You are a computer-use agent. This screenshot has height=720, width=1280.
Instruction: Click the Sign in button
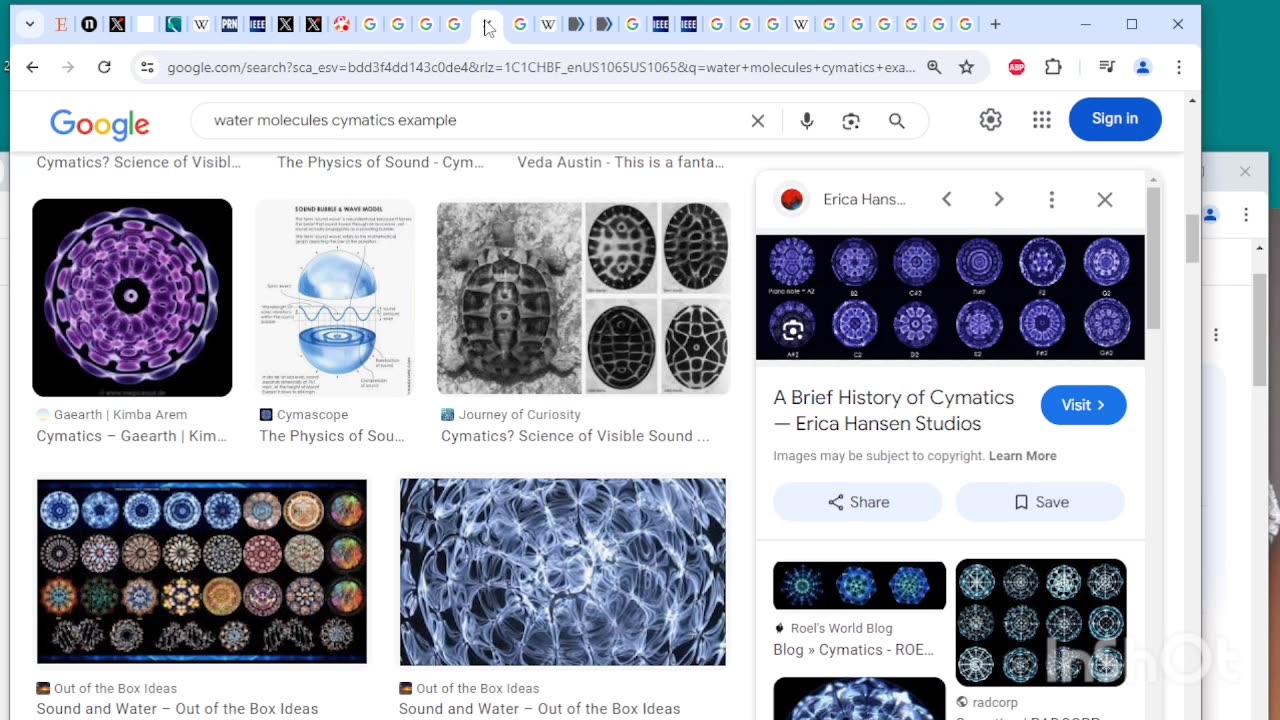pyautogui.click(x=1115, y=119)
